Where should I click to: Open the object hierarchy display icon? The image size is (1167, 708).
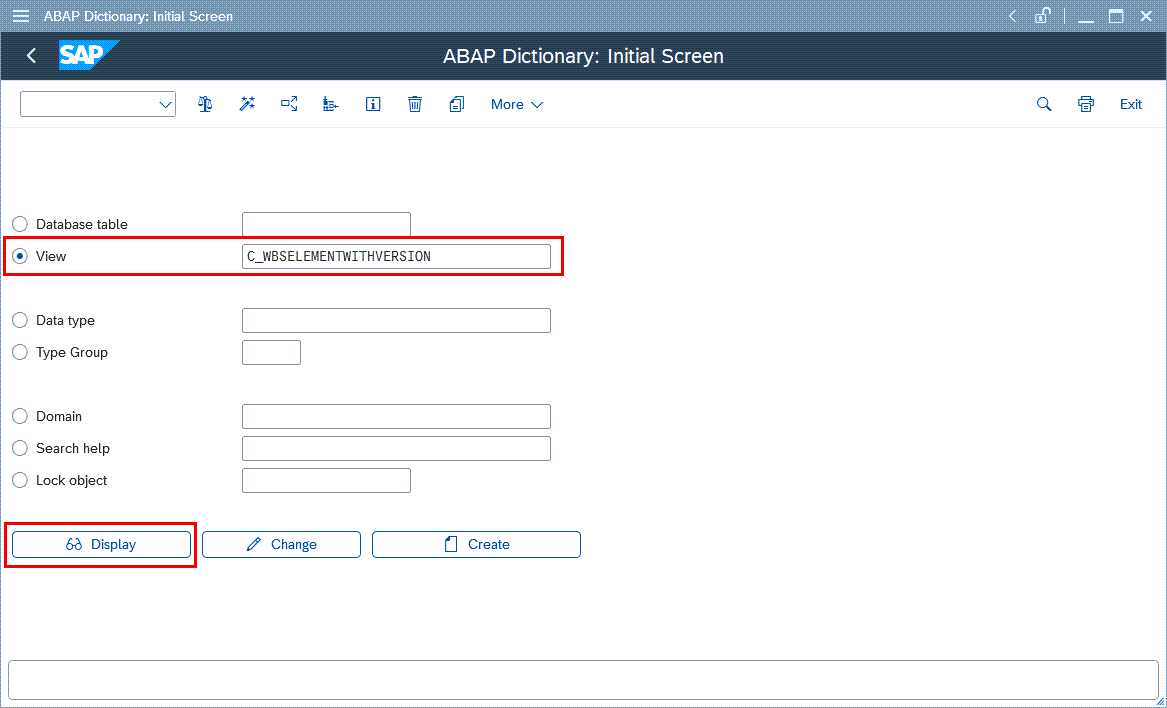330,104
